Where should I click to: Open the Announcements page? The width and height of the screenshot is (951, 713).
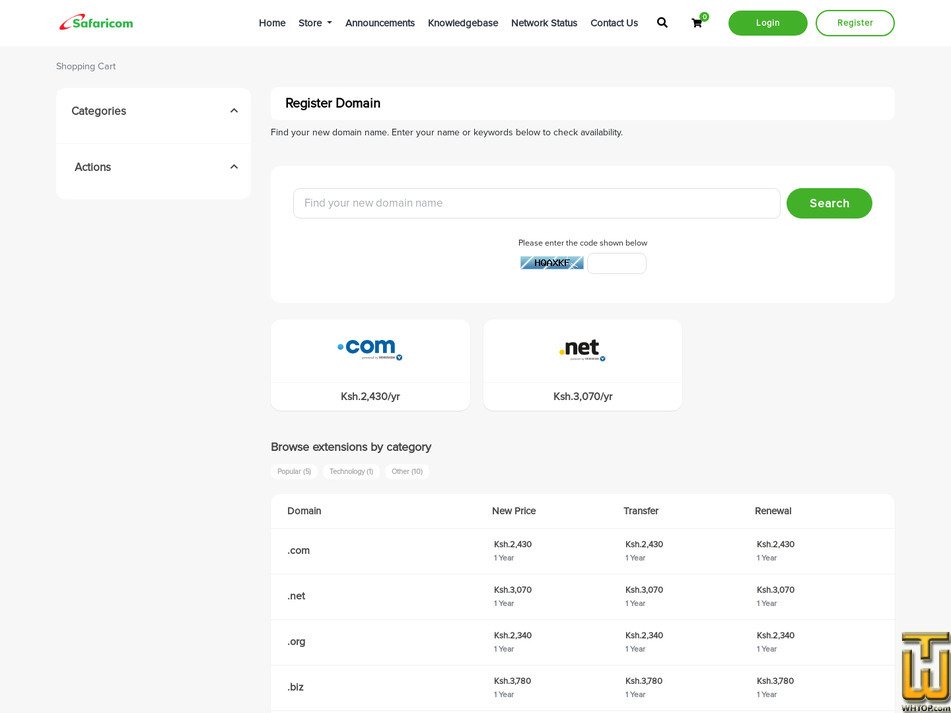tap(380, 23)
